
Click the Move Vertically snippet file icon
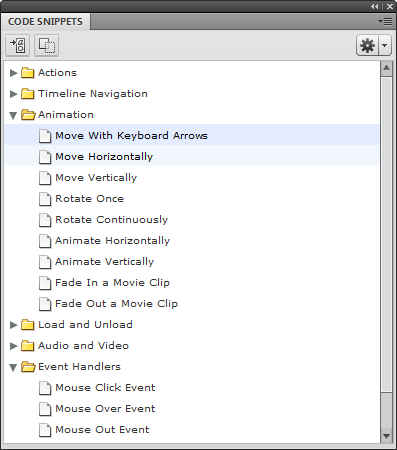coord(45,178)
